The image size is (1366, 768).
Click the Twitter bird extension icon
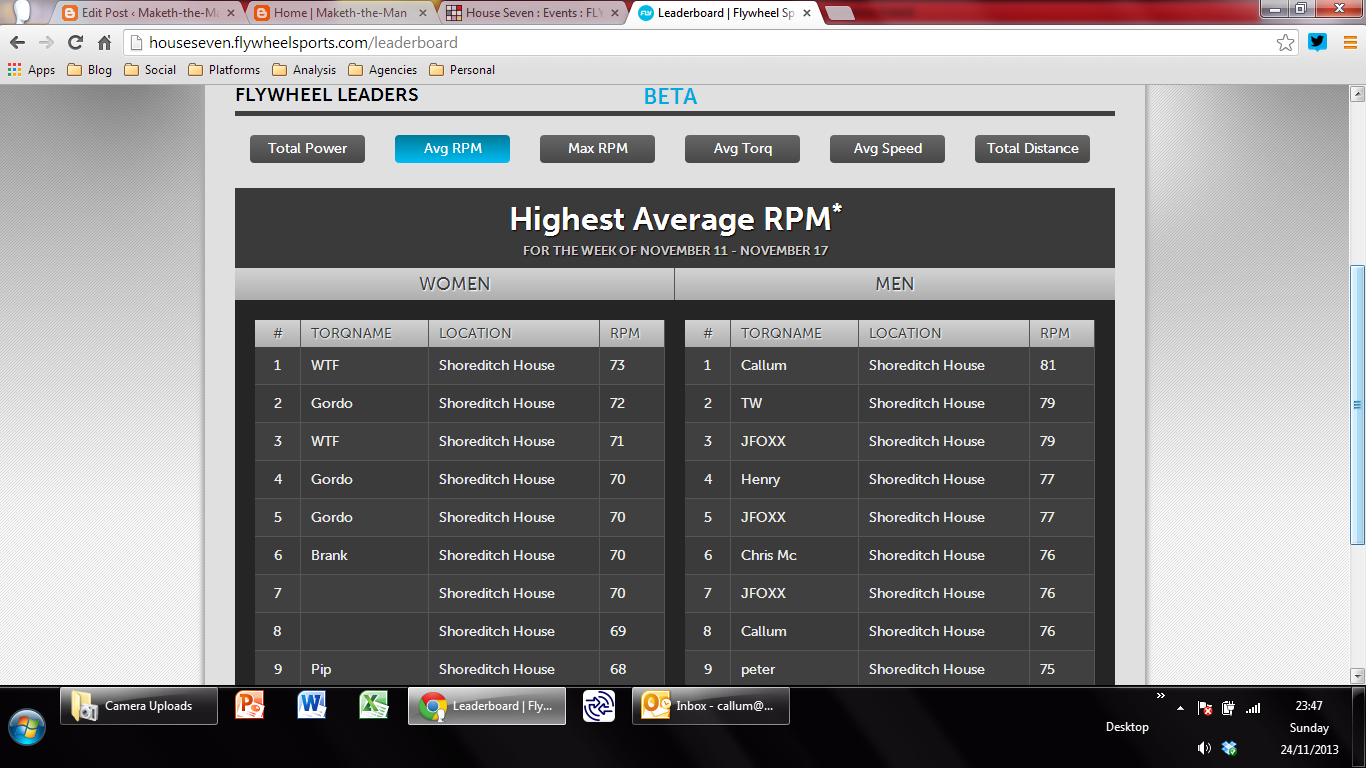[x=1317, y=42]
